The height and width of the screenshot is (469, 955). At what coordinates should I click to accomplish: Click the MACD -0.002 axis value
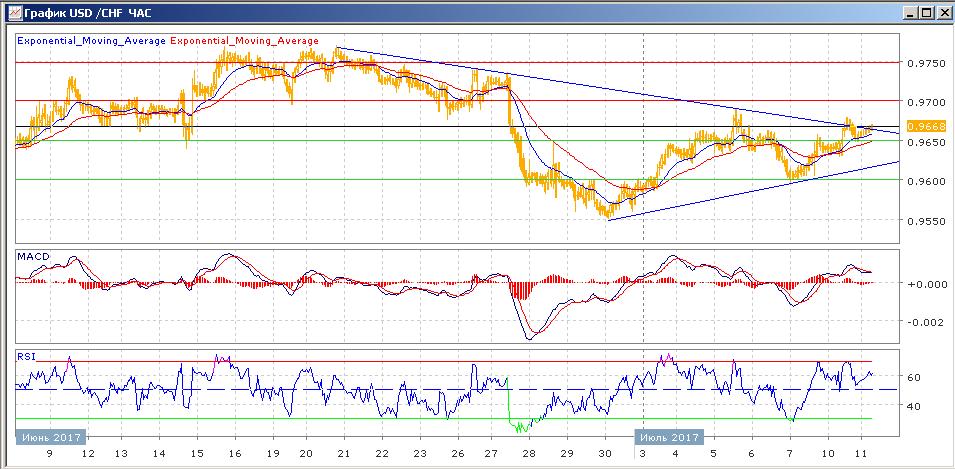click(923, 322)
